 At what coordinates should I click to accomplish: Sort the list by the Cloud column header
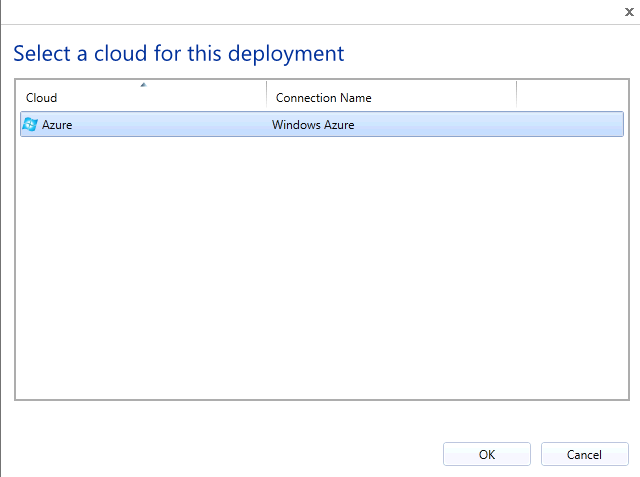(141, 96)
